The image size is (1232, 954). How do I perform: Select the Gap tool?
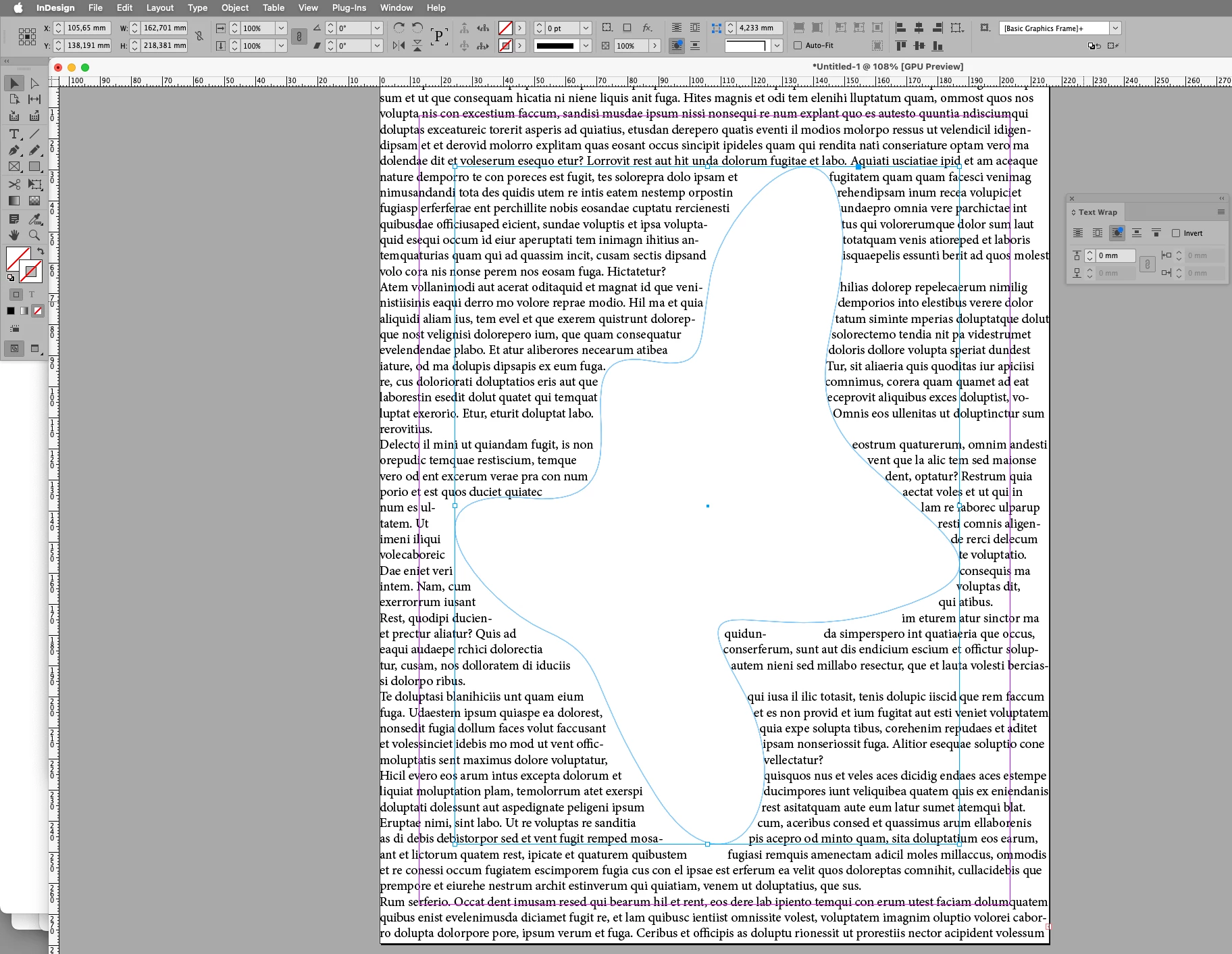34,99
